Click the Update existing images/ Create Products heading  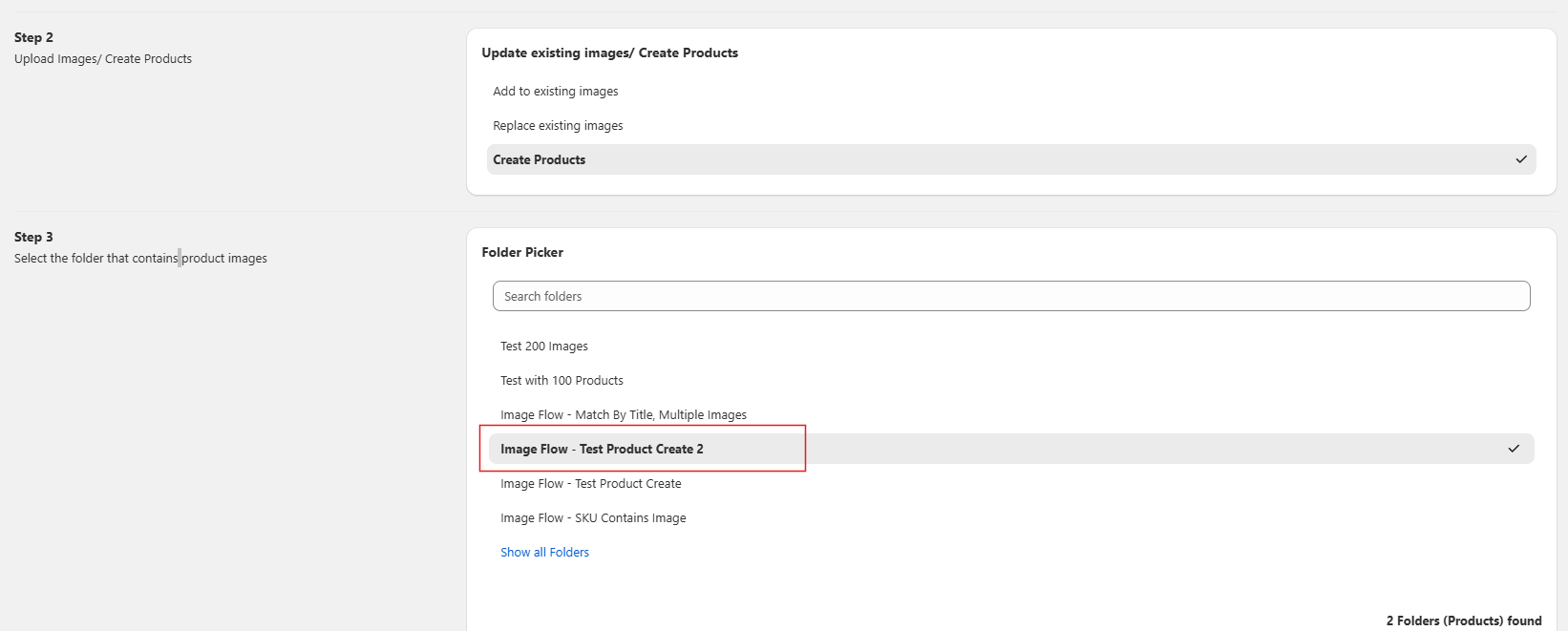(x=609, y=53)
